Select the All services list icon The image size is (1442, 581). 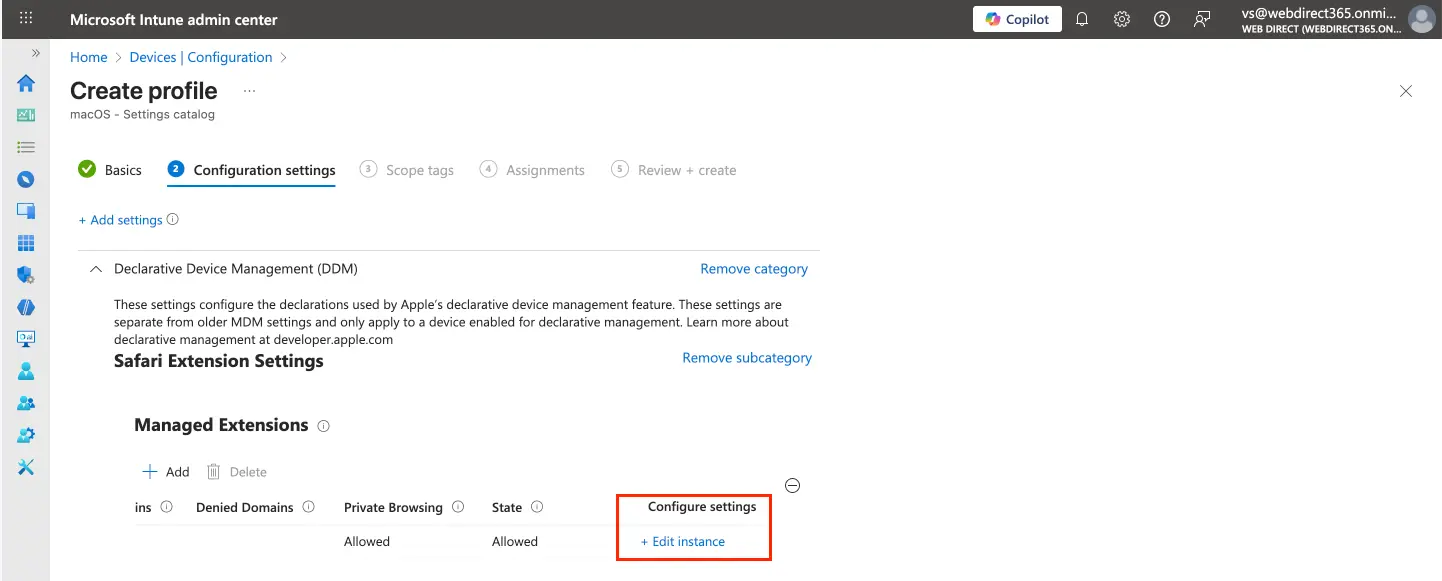[x=26, y=147]
